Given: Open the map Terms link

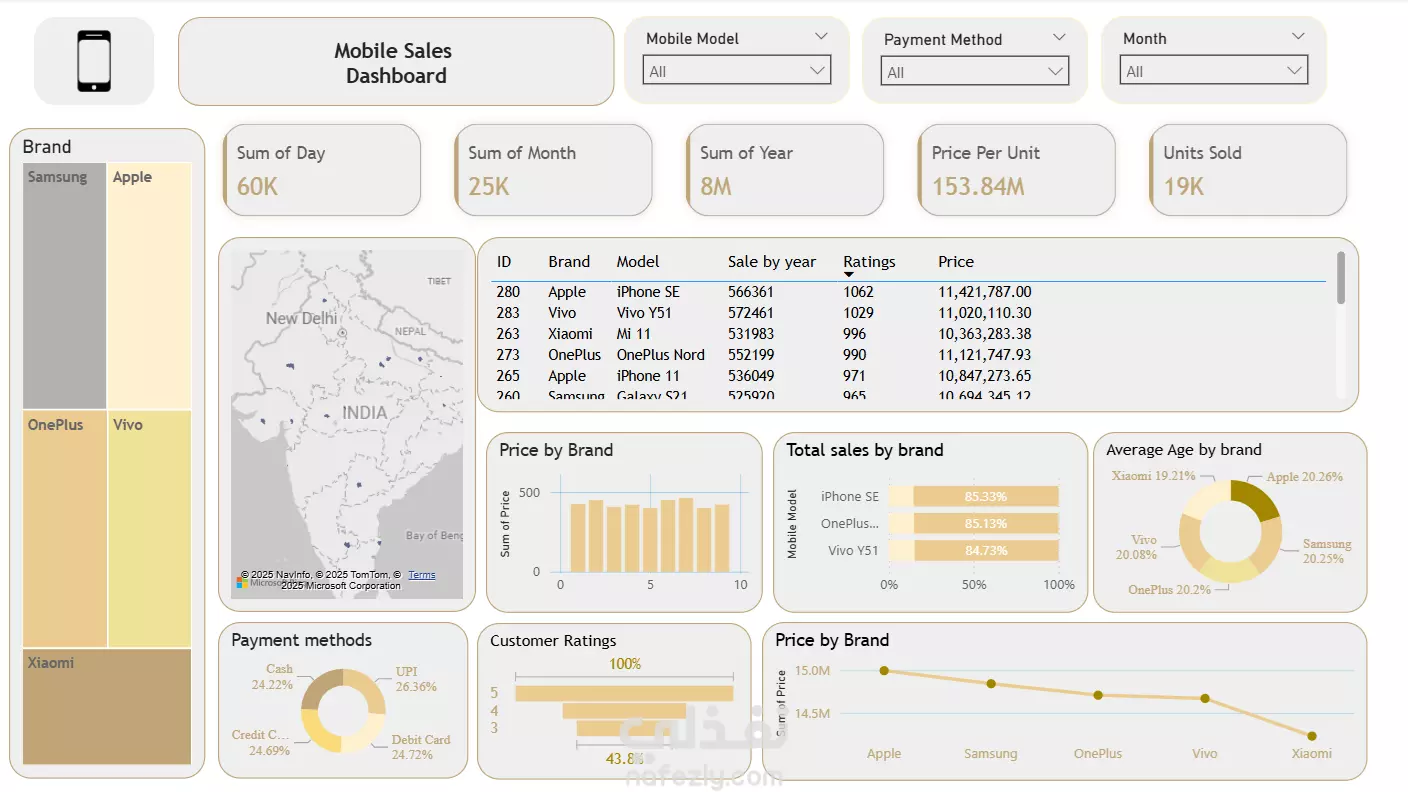Looking at the screenshot, I should (421, 575).
